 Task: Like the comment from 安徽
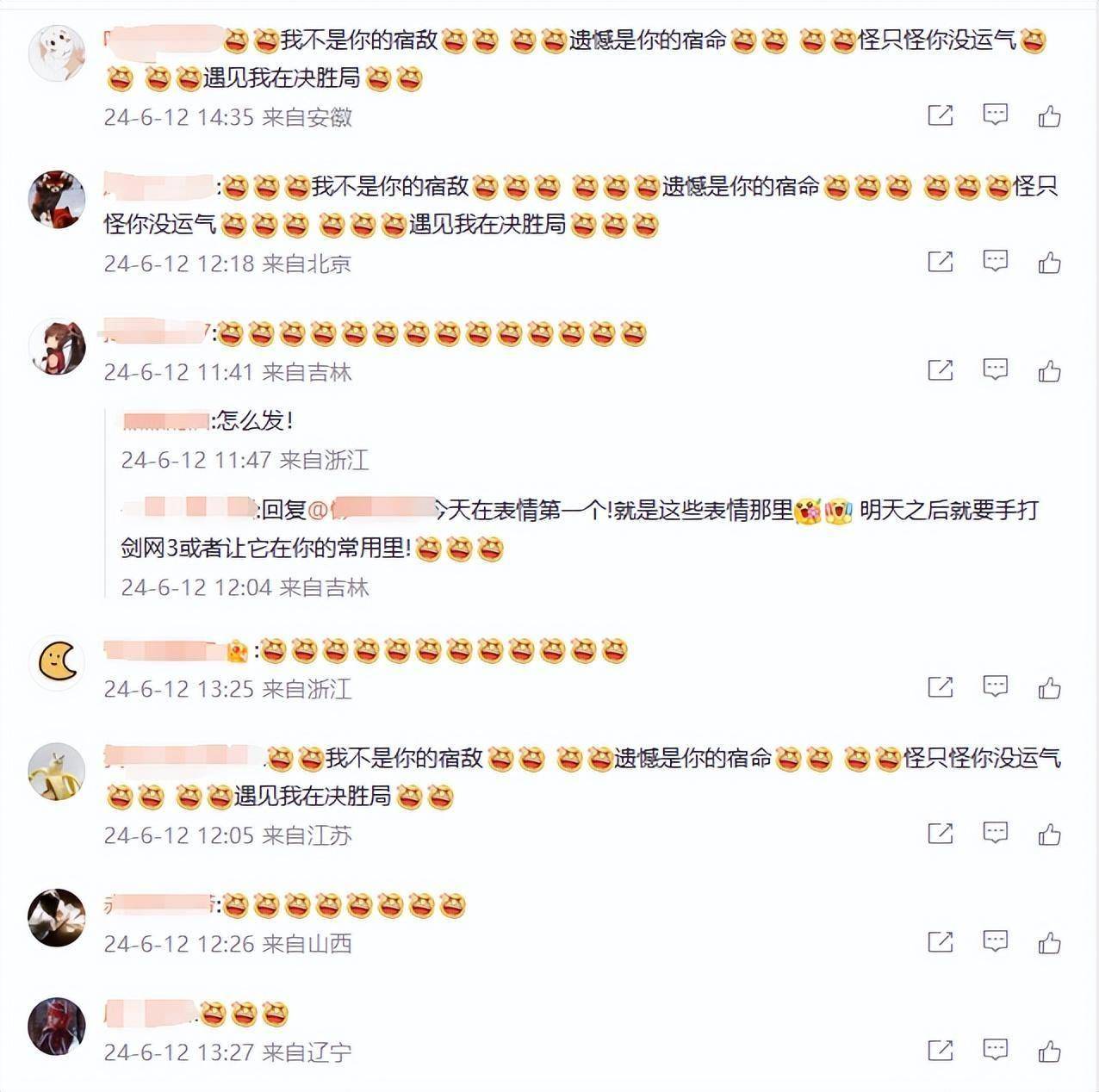[x=1049, y=115]
